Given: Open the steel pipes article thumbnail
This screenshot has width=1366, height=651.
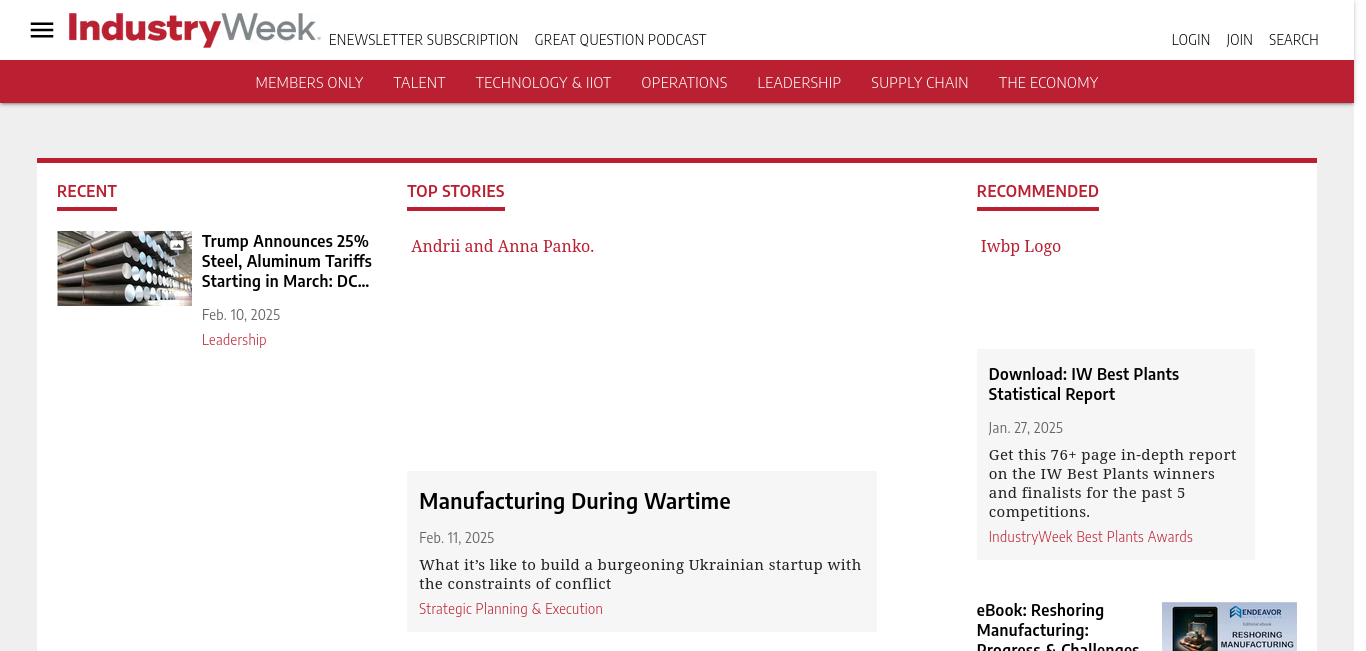Looking at the screenshot, I should [124, 268].
